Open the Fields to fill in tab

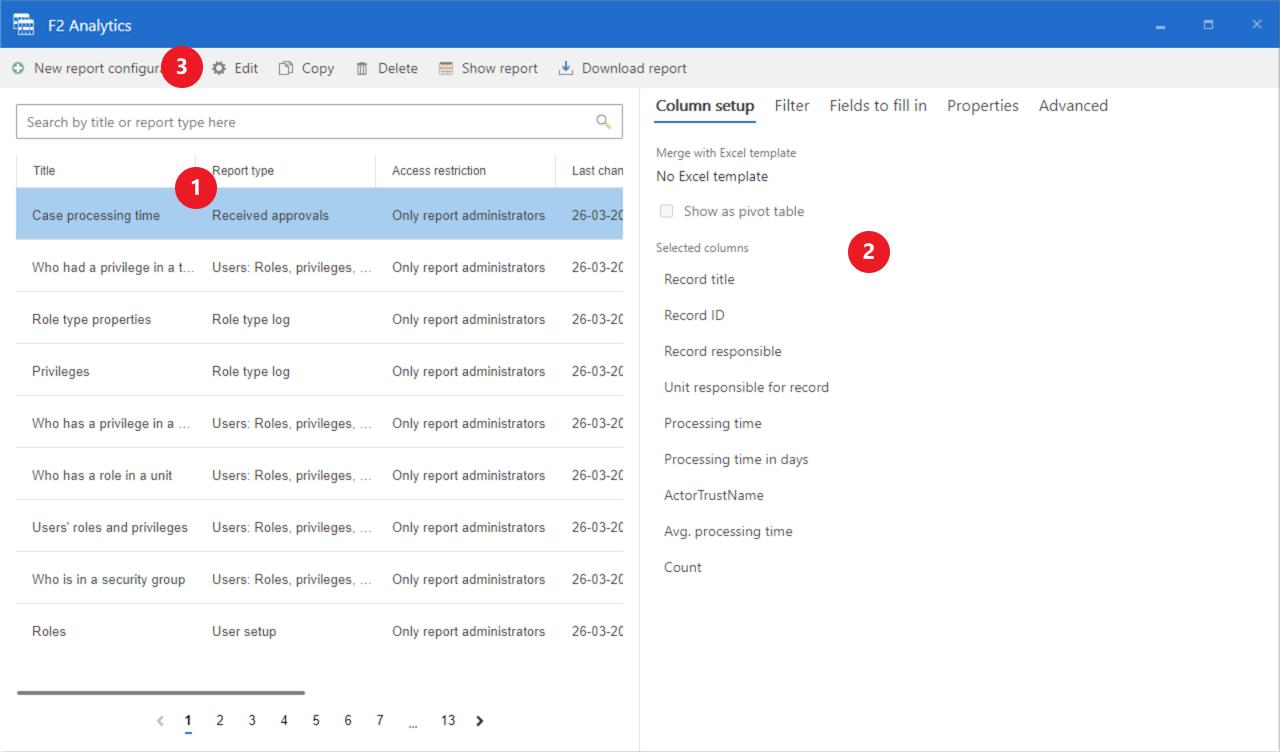click(877, 106)
